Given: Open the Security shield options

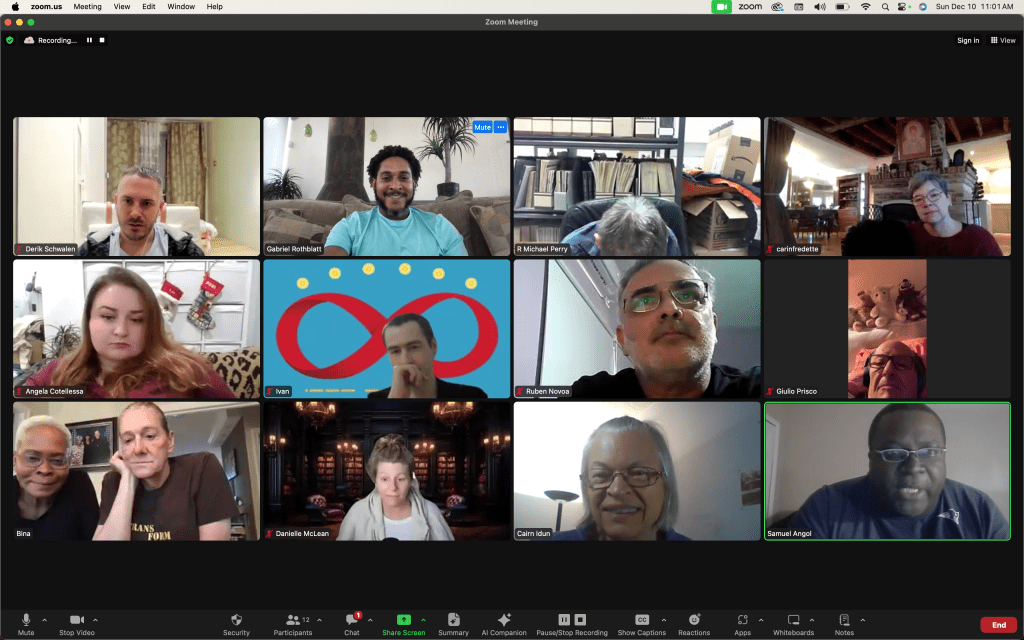Looking at the screenshot, I should pos(236,623).
